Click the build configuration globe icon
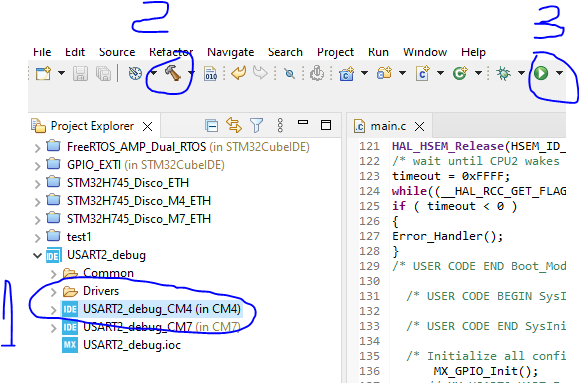The height and width of the screenshot is (383, 579). tap(135, 73)
